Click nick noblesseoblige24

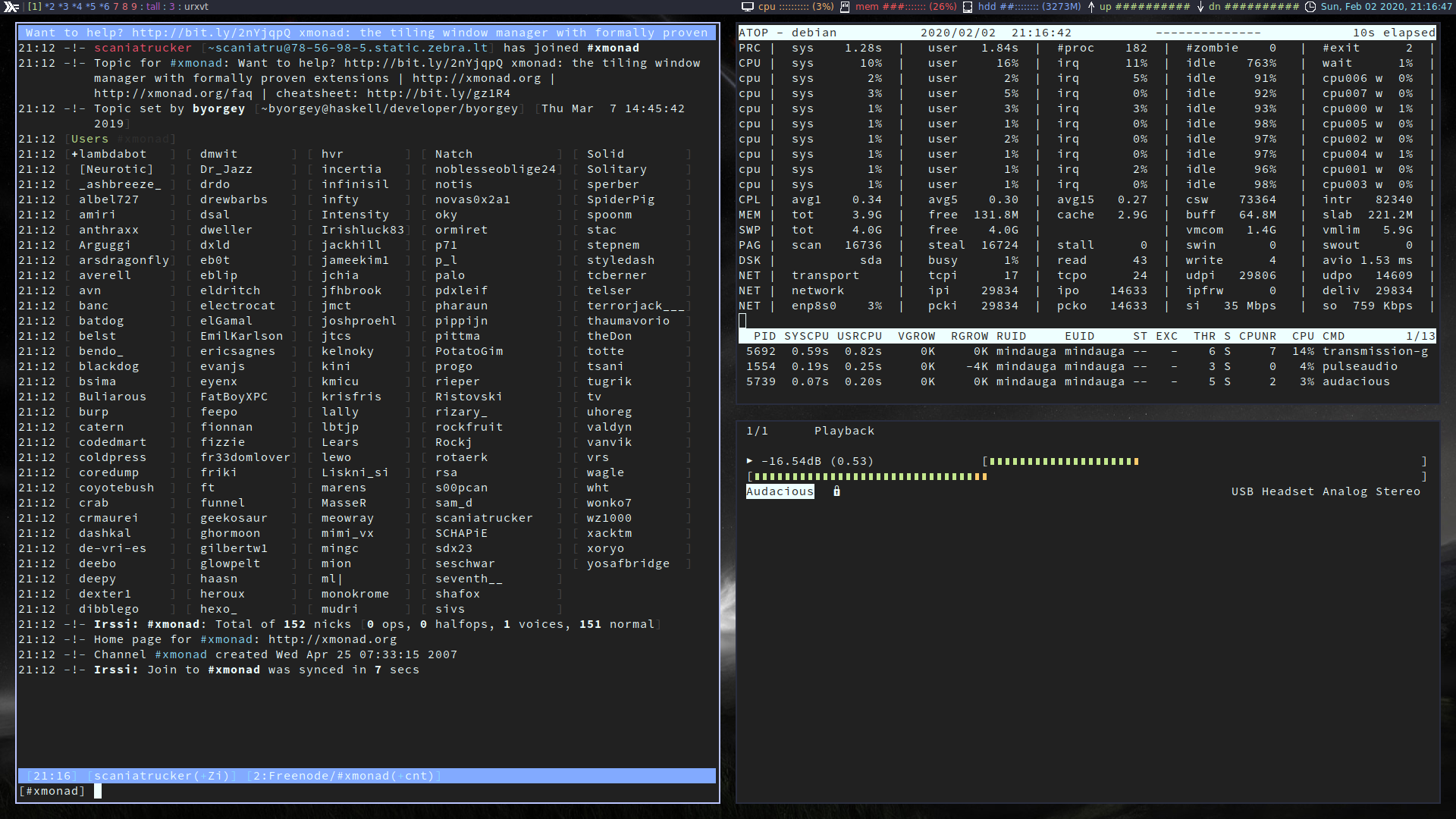495,169
